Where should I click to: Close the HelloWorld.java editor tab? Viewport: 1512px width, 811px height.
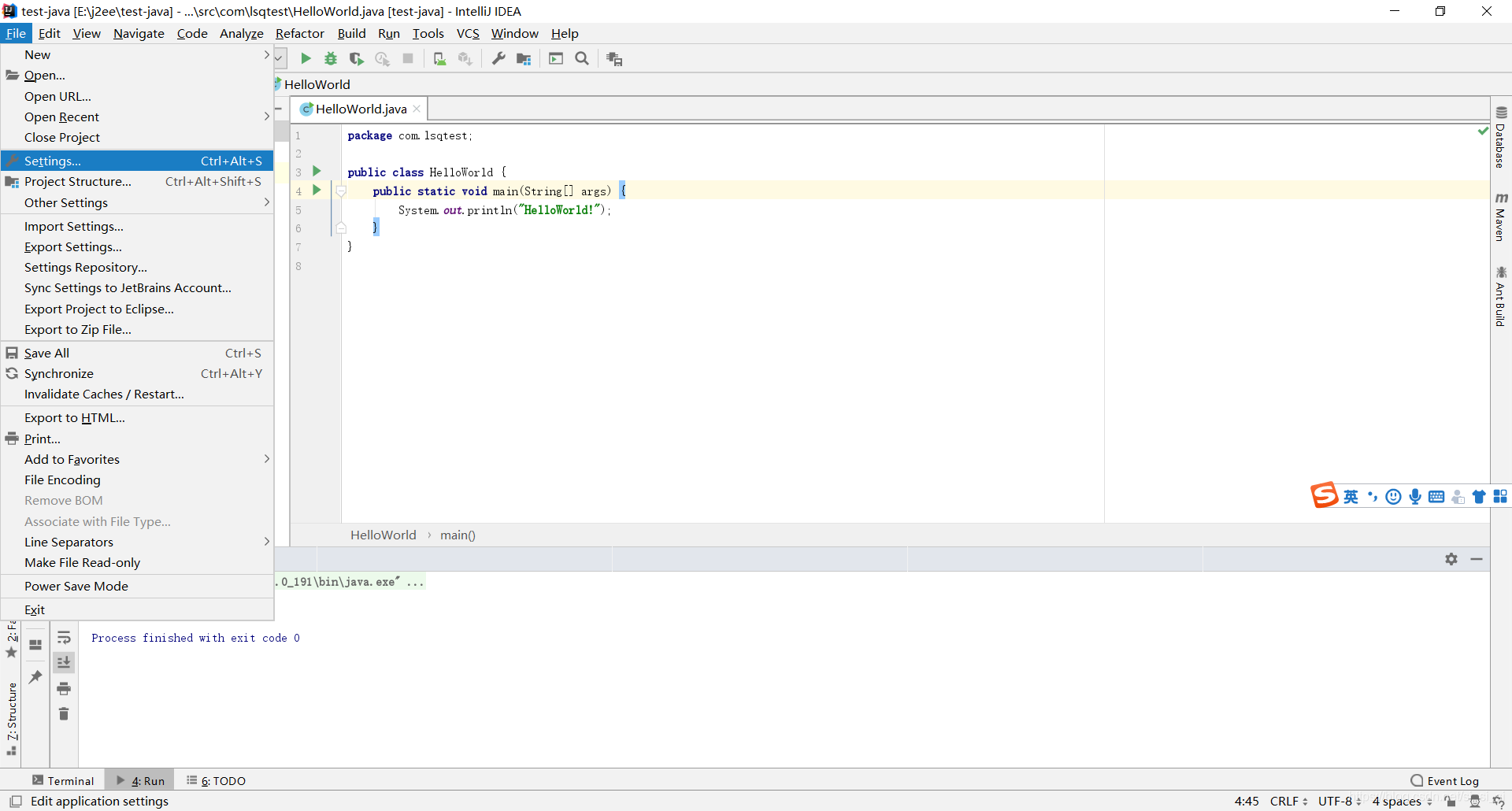[417, 109]
